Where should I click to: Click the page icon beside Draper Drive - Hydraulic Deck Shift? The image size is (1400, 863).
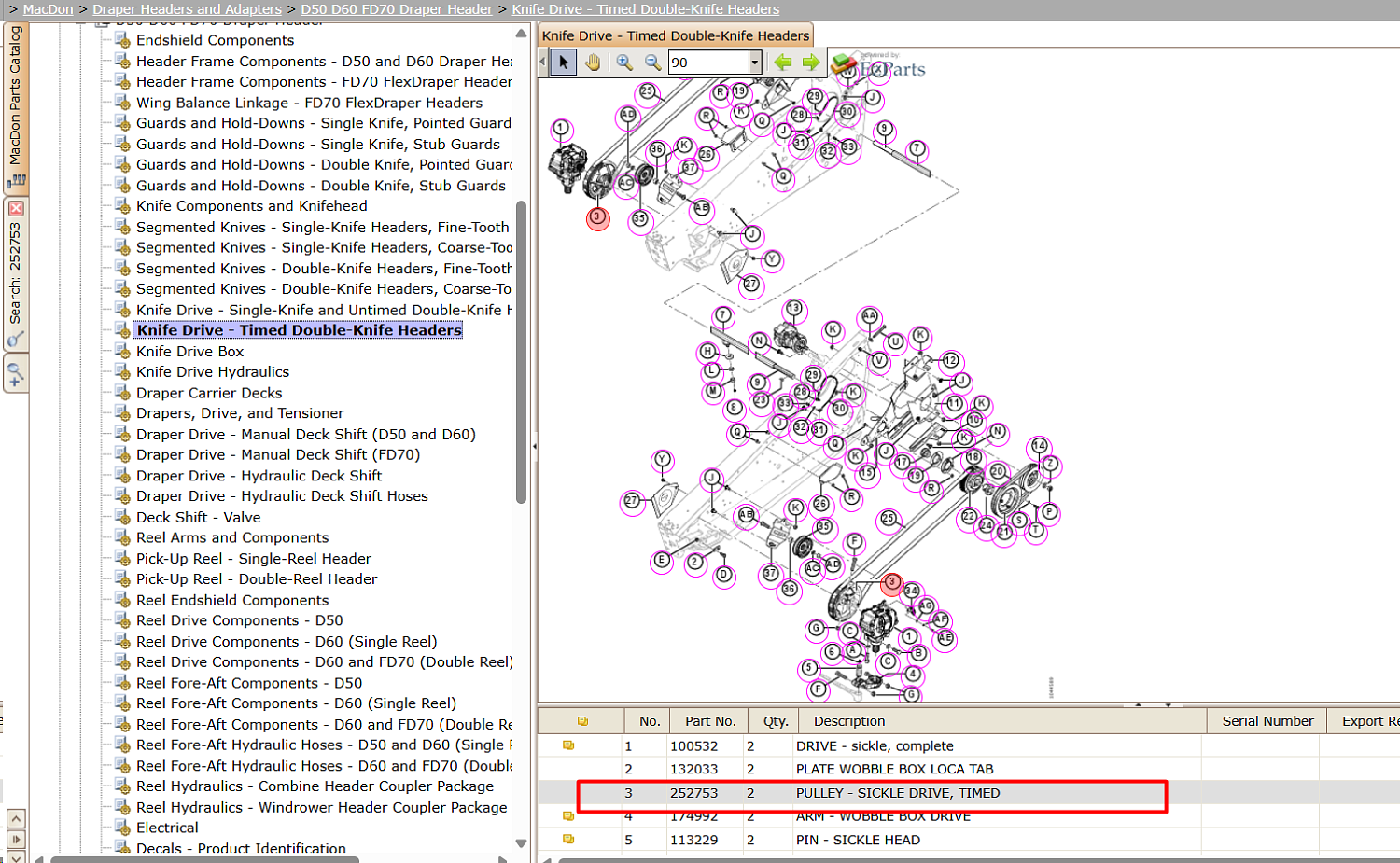(x=121, y=476)
